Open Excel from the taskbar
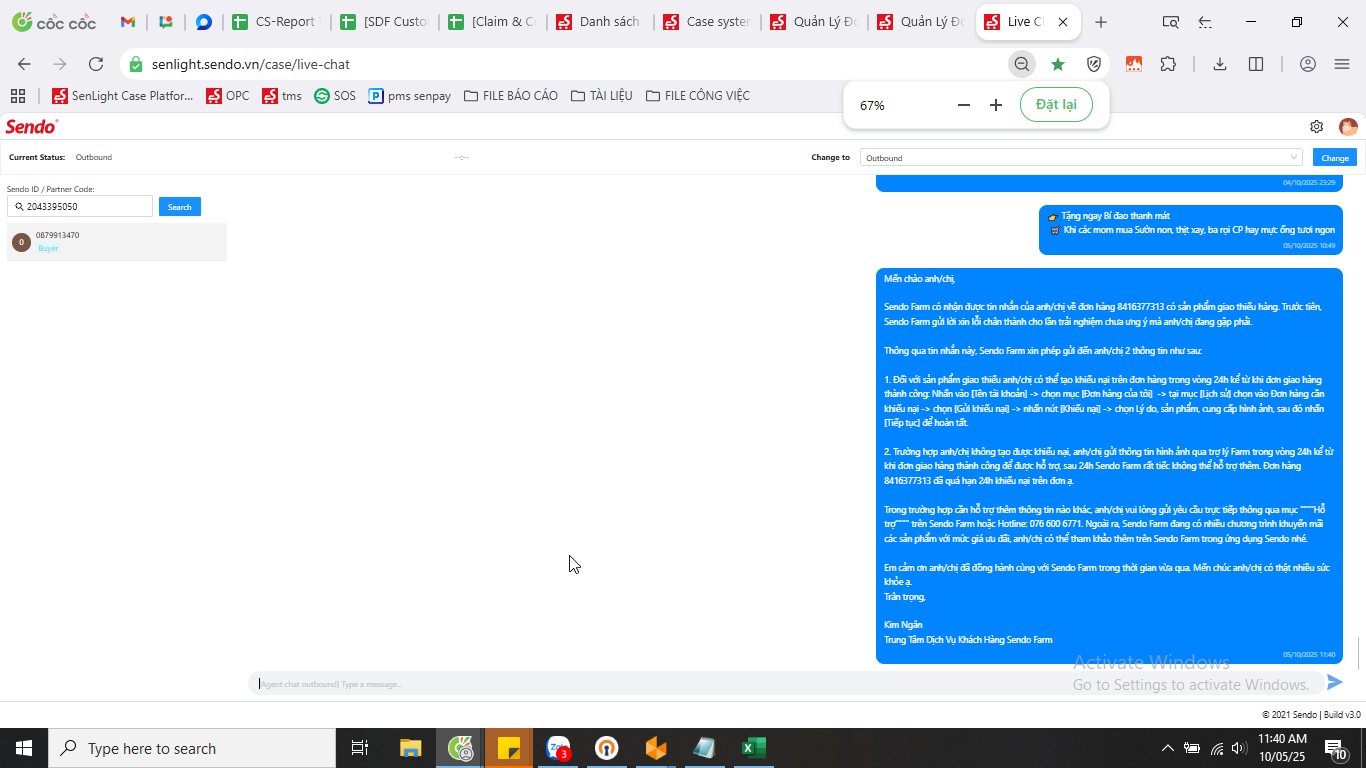 pos(753,748)
